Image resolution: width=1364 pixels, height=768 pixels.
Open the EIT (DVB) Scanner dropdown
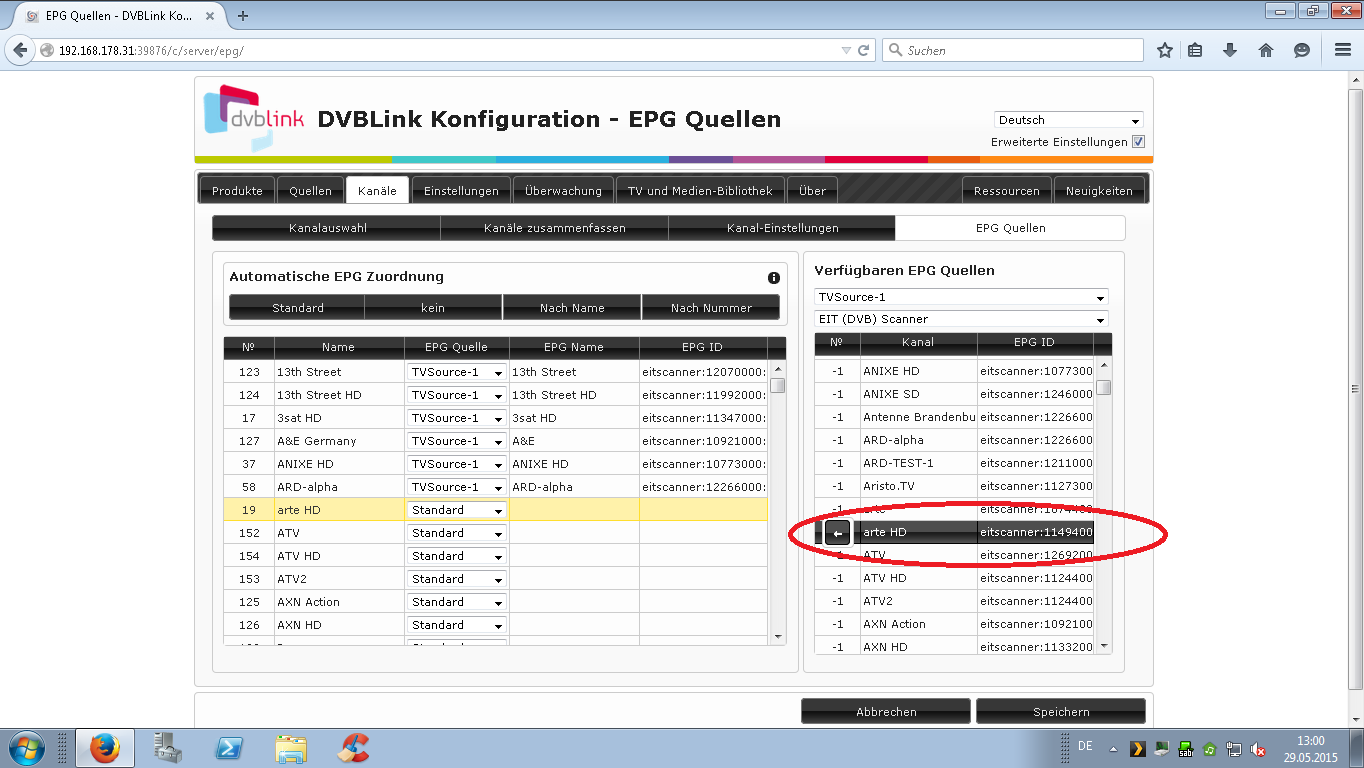pos(961,319)
